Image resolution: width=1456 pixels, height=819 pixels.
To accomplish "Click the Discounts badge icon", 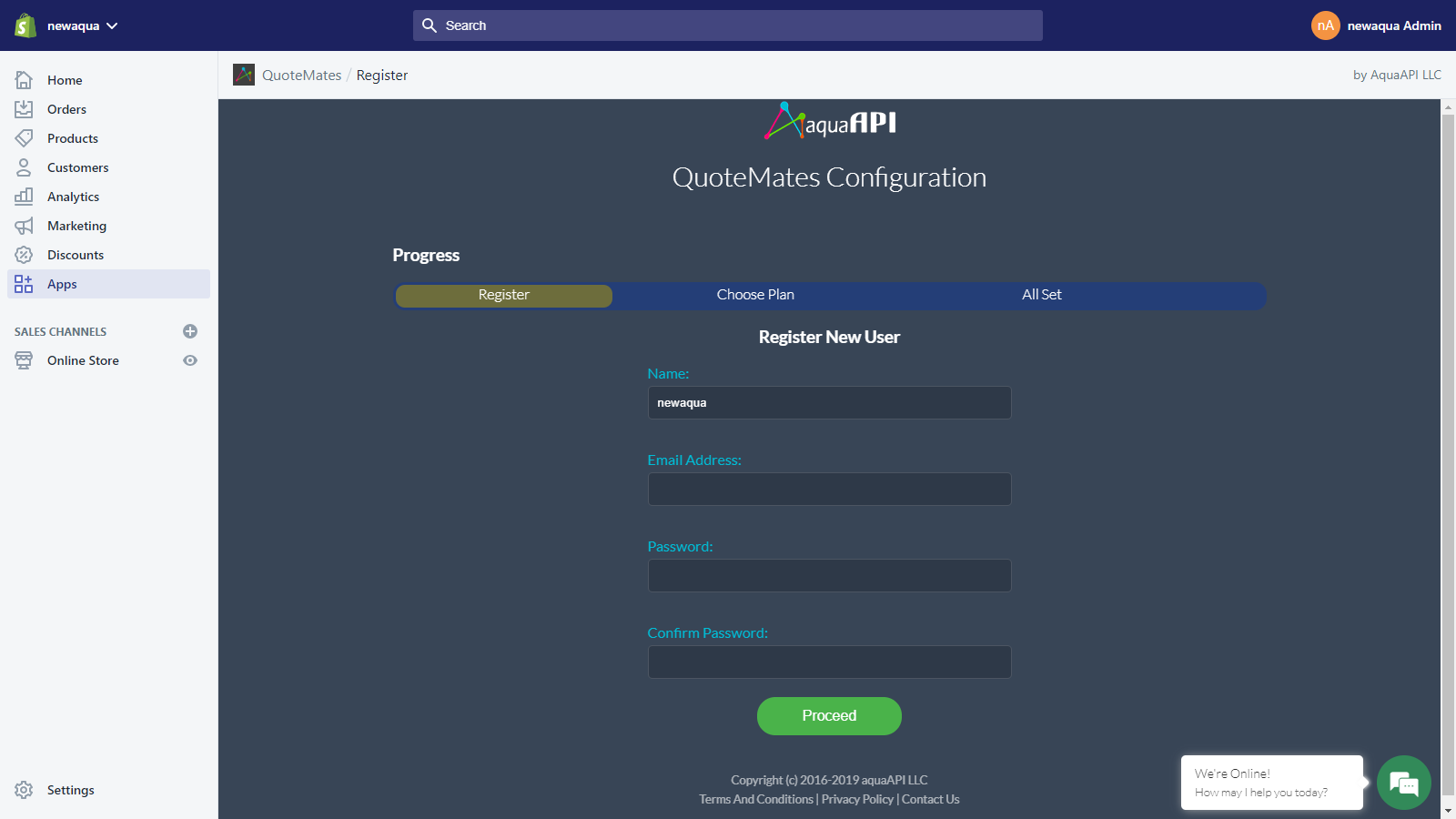I will tap(24, 255).
